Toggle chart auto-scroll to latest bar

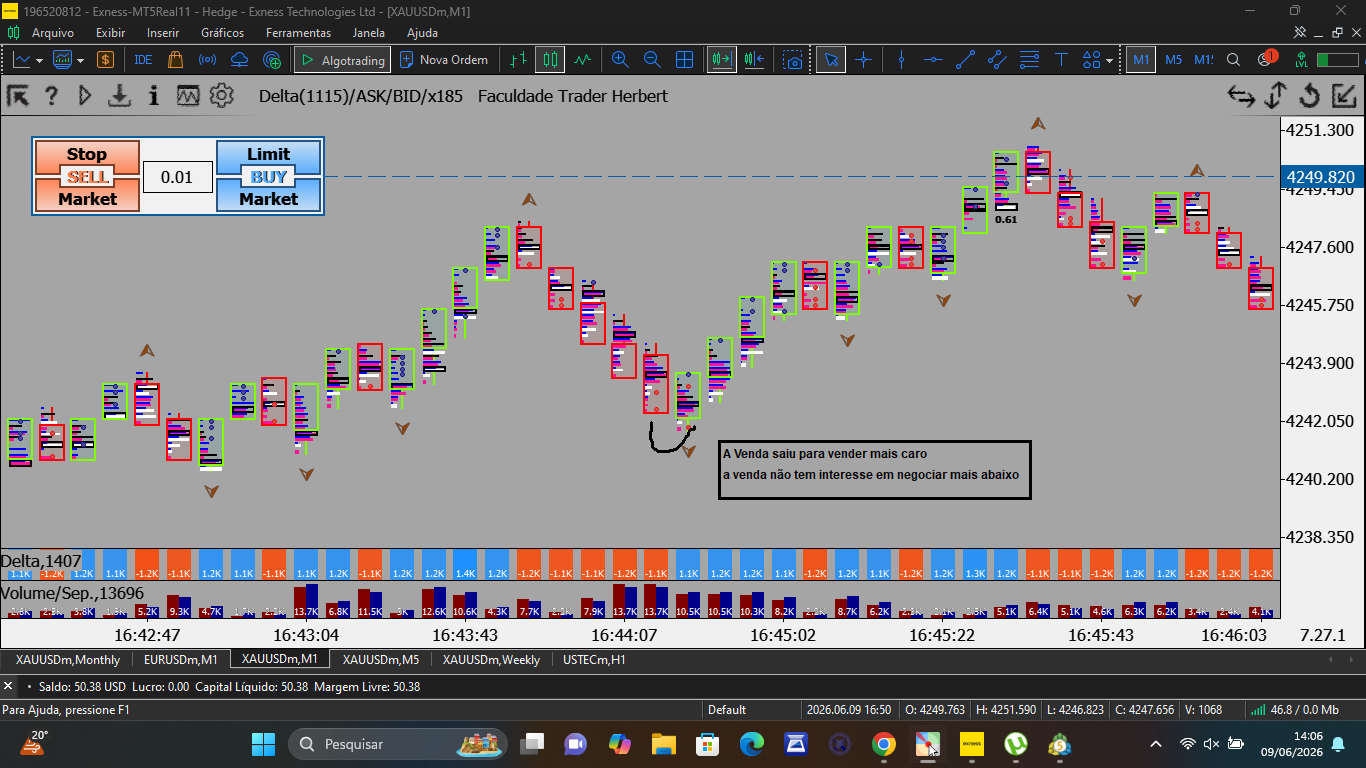tap(721, 60)
